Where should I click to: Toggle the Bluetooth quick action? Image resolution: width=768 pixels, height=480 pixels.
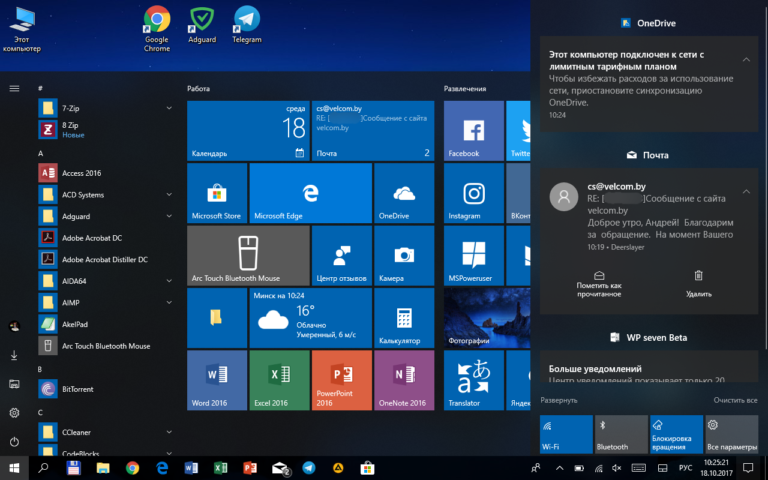[x=620, y=435]
